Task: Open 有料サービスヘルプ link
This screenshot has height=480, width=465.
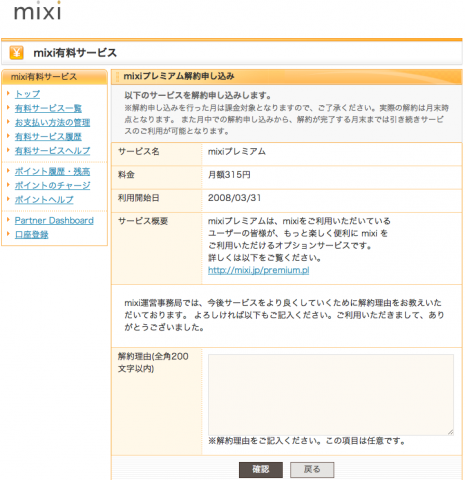Action: pyautogui.click(x=52, y=151)
